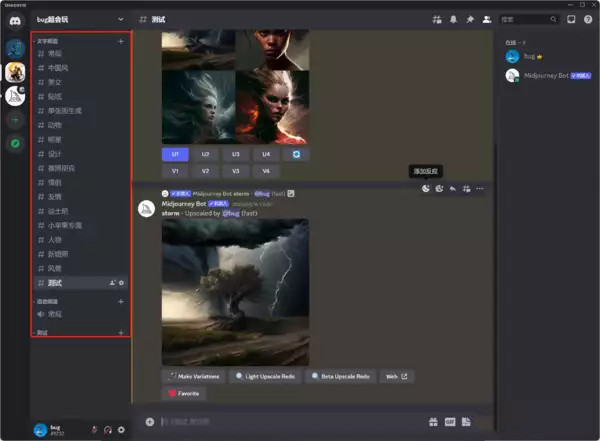Viewport: 600px width, 441px height.
Task: Click the V4 variation button
Action: [x=266, y=171]
